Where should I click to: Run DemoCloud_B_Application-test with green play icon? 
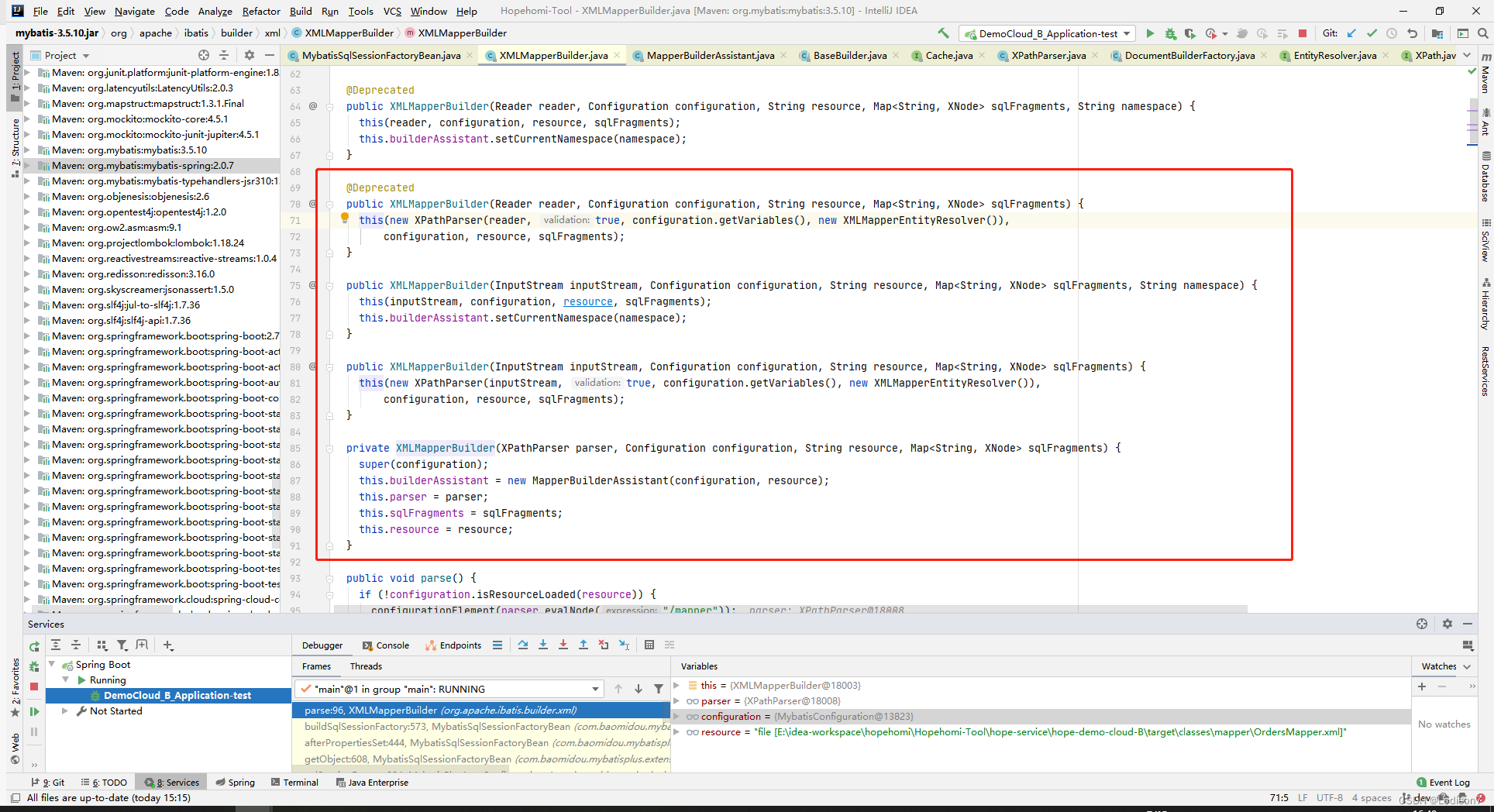pos(1150,33)
